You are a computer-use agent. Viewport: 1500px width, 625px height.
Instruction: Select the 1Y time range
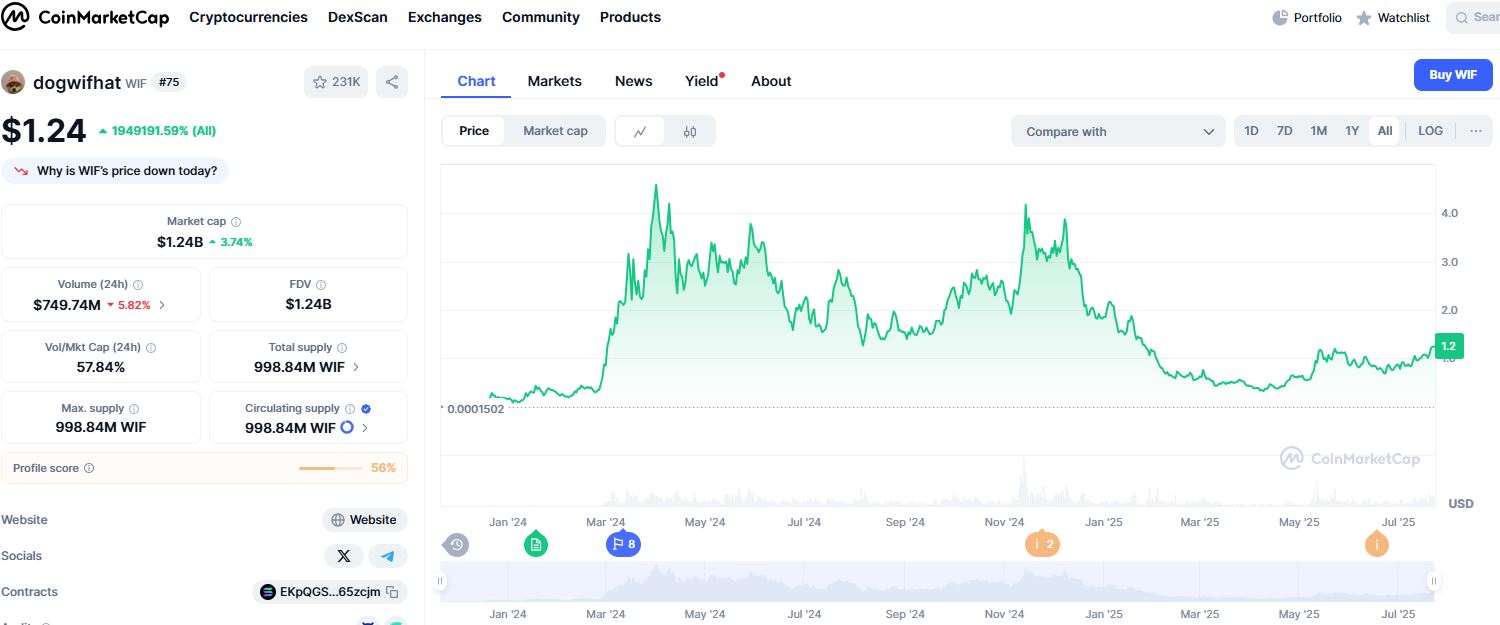(x=1352, y=131)
